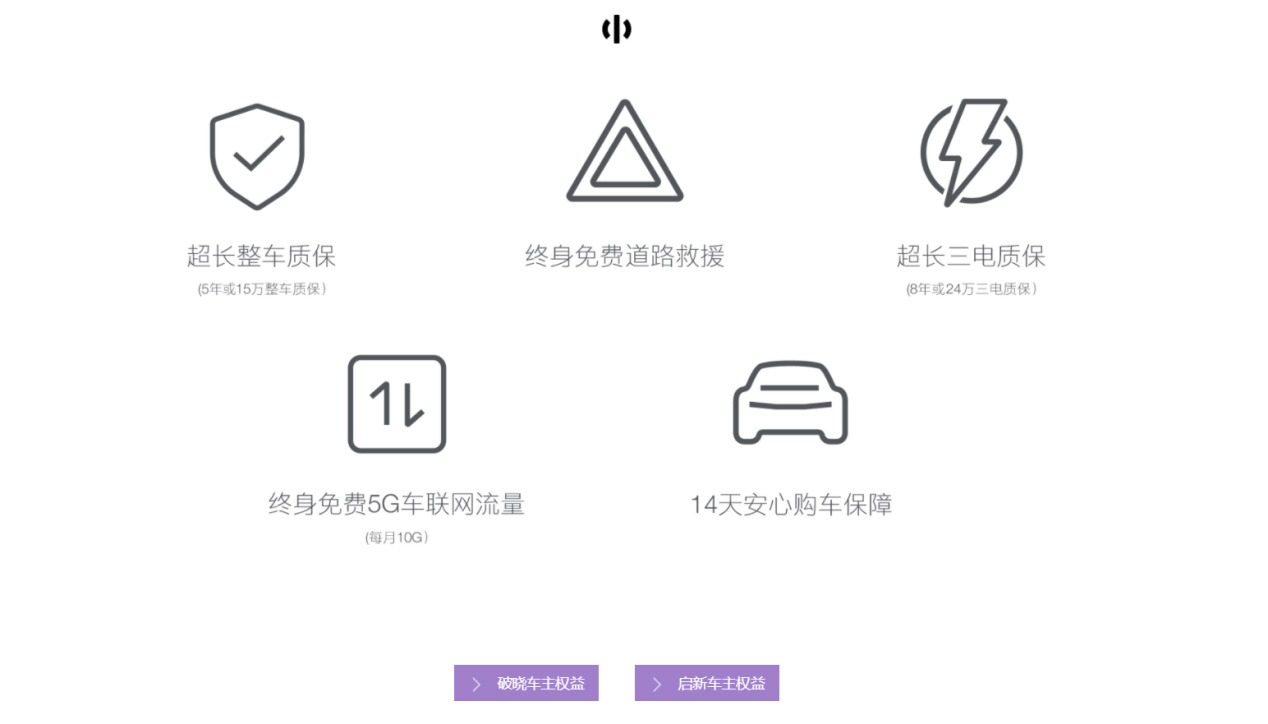Select the lightning bolt battery warranty icon
Image resolution: width=1268 pixels, height=724 pixels.
[x=971, y=152]
